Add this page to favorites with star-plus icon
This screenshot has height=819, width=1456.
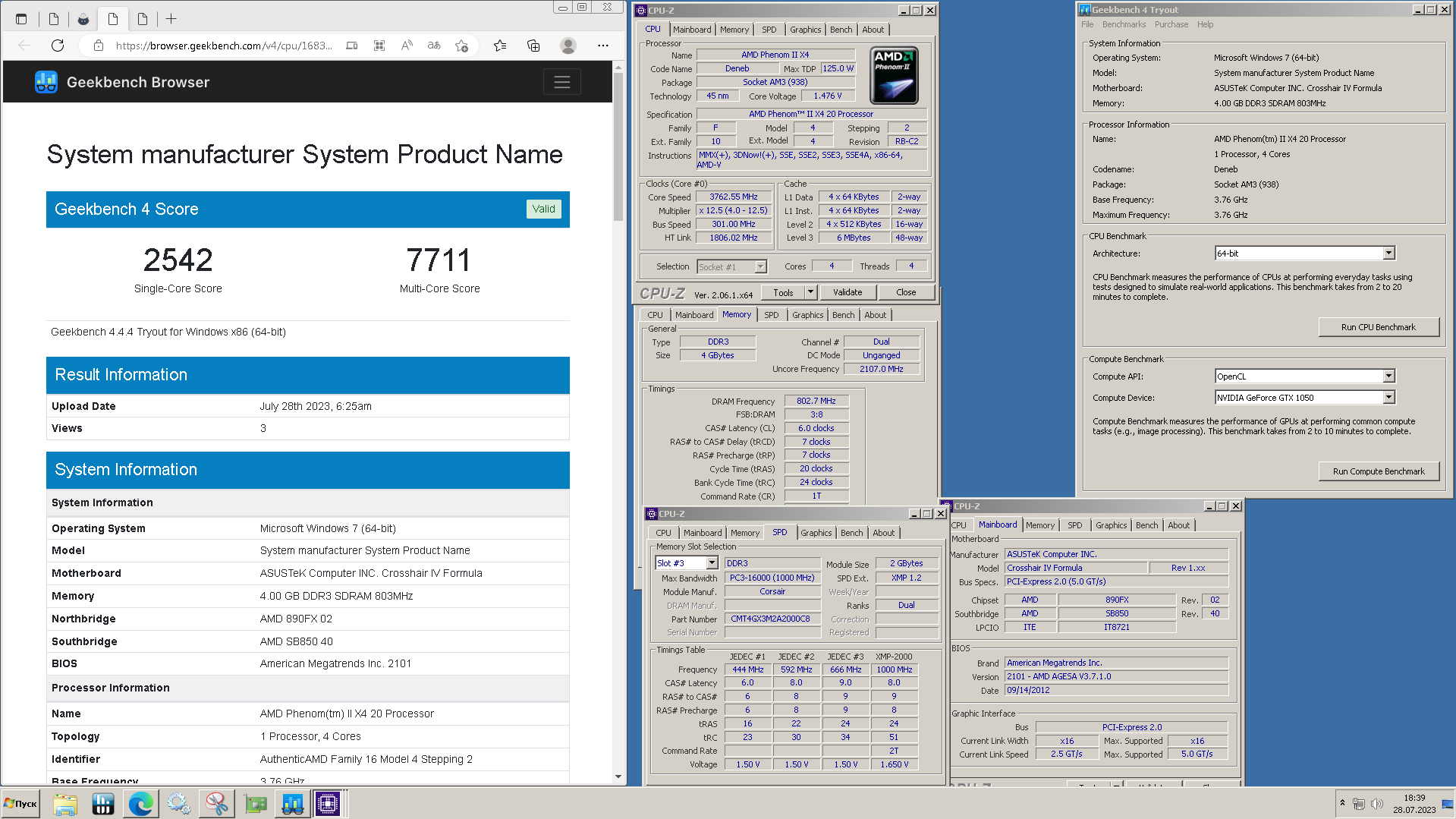pos(461,46)
